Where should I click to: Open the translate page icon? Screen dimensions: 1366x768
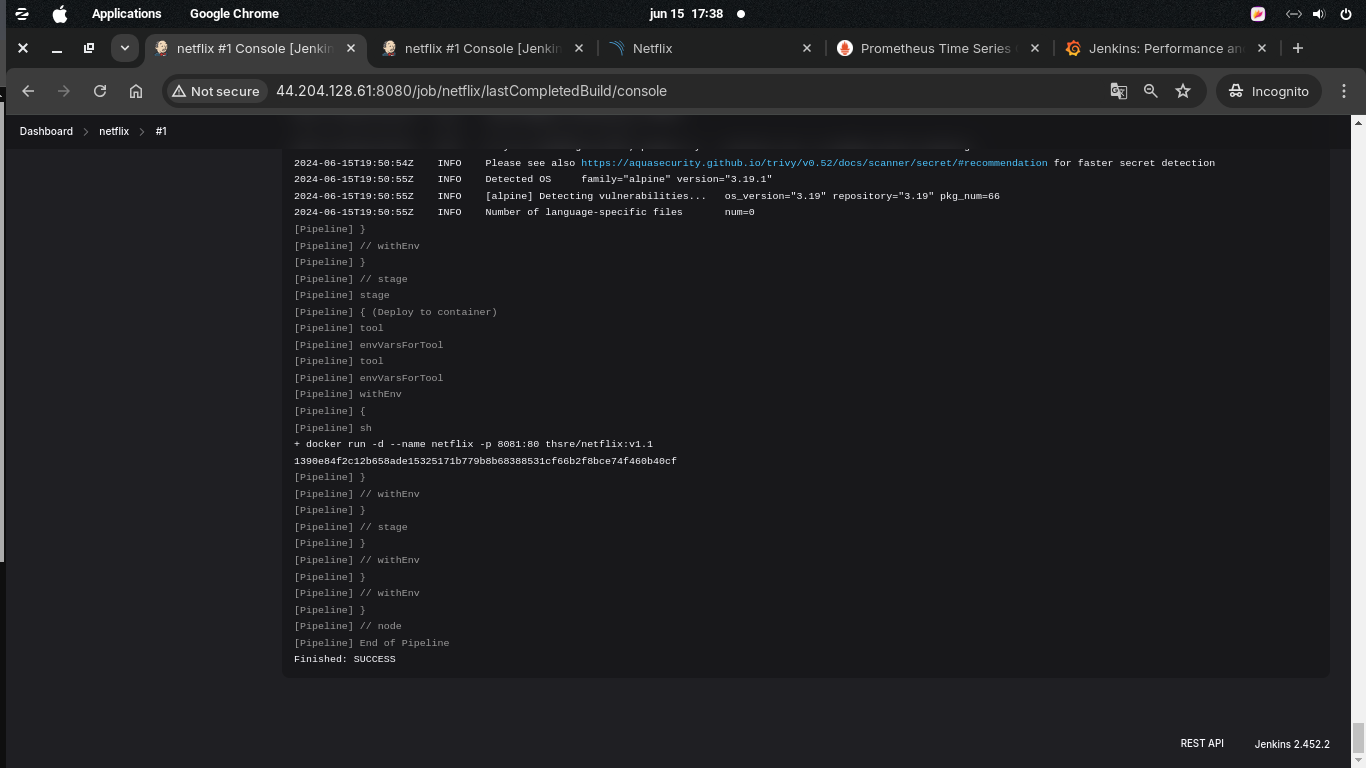coord(1119,91)
